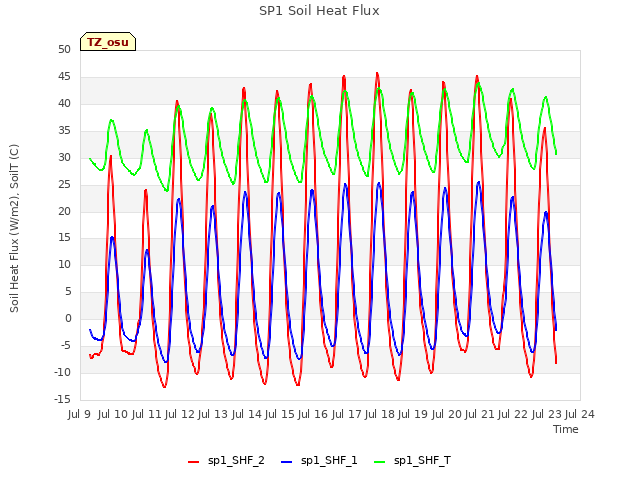Screen dimensions: 640x480
Task: Click the Jul 17 x-axis tick label
Action: 346,414
